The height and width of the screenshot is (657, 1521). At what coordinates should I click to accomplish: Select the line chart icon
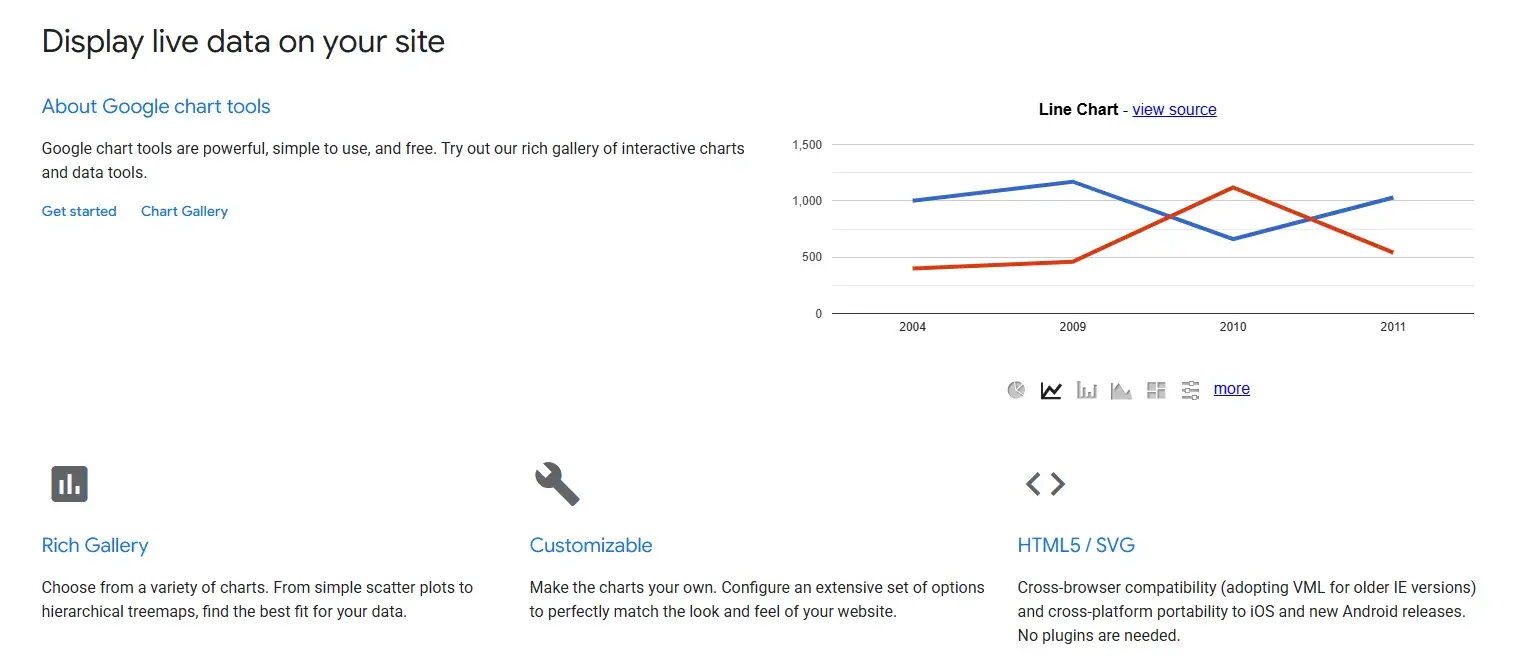pos(1051,390)
